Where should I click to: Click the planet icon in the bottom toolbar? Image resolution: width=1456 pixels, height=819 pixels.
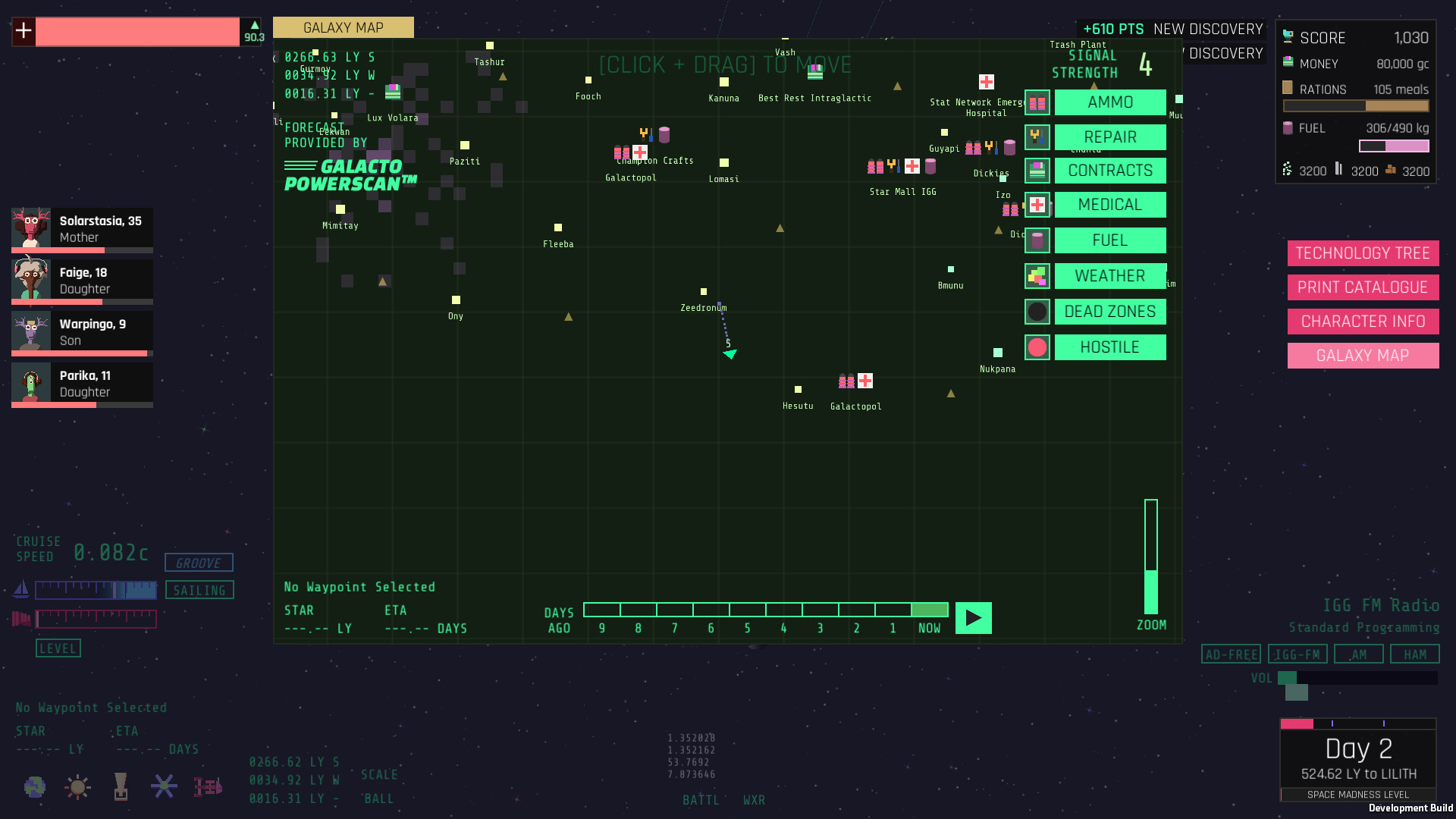34,786
